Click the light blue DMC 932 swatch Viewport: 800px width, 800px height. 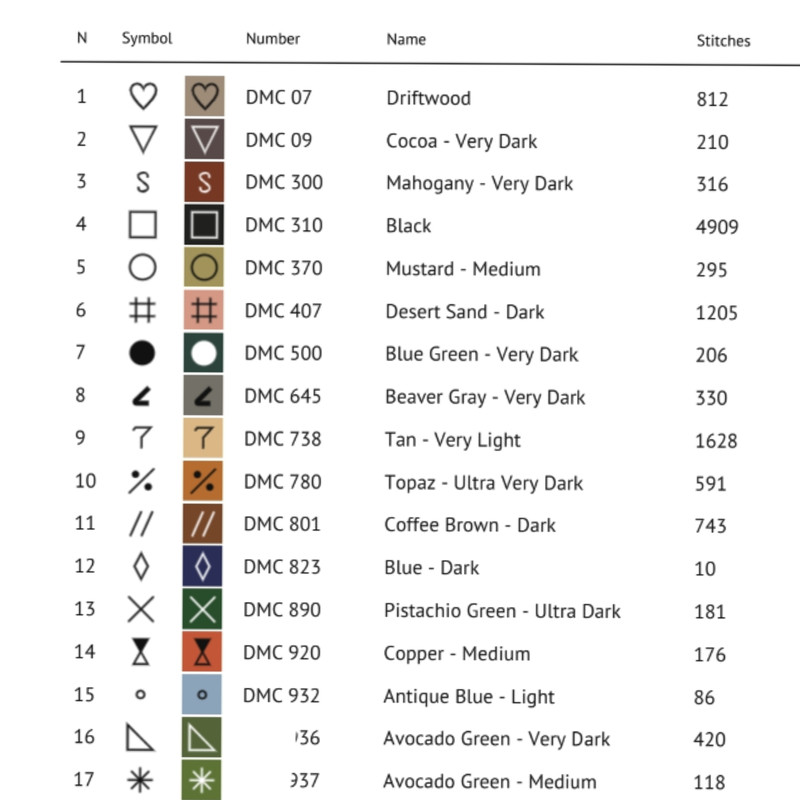tap(203, 694)
